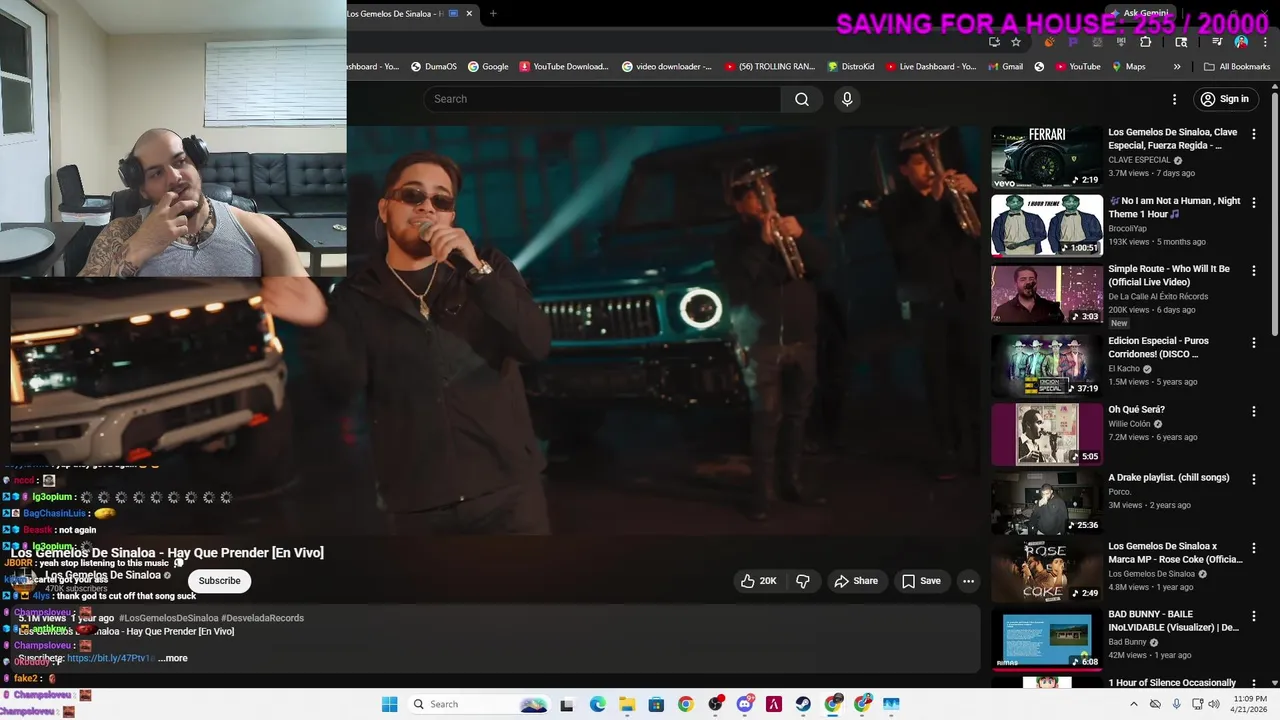Image resolution: width=1280 pixels, height=720 pixels.
Task: Open the #LosGemelosDeSinaloa hashtag link
Action: 169,618
